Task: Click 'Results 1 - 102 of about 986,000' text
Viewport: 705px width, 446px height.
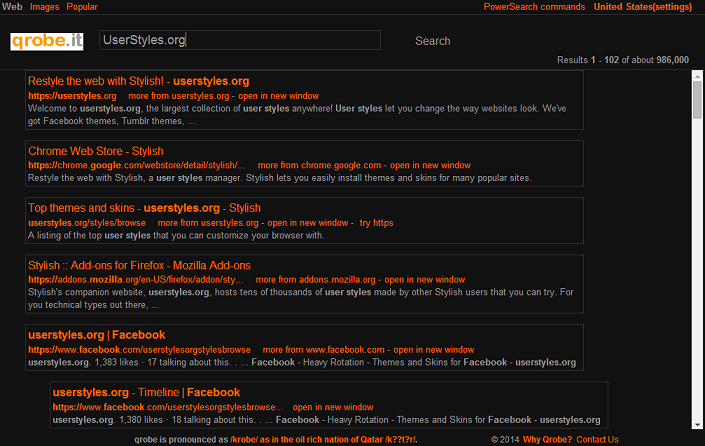Action: (623, 60)
